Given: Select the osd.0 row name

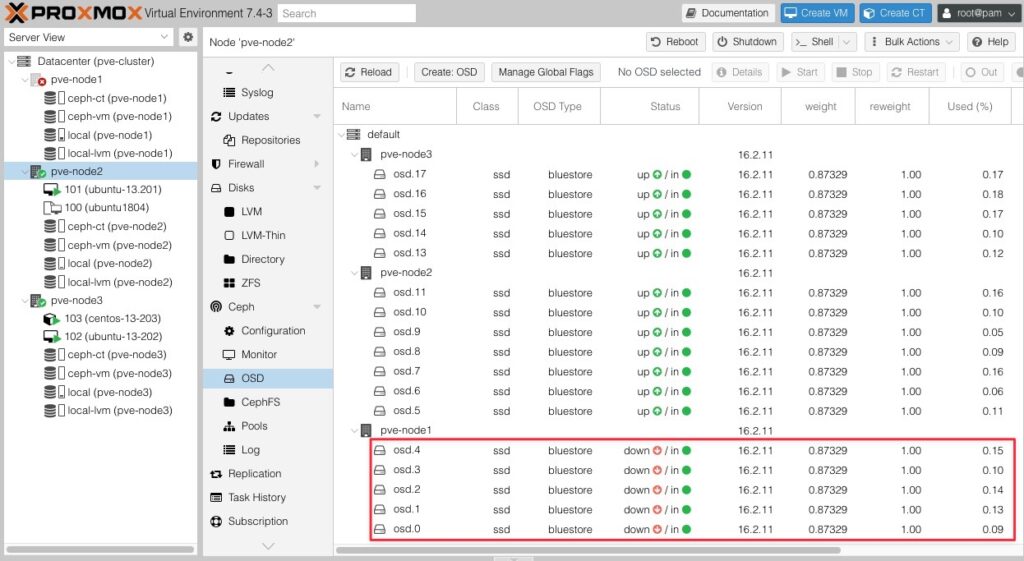Looking at the screenshot, I should click(406, 529).
